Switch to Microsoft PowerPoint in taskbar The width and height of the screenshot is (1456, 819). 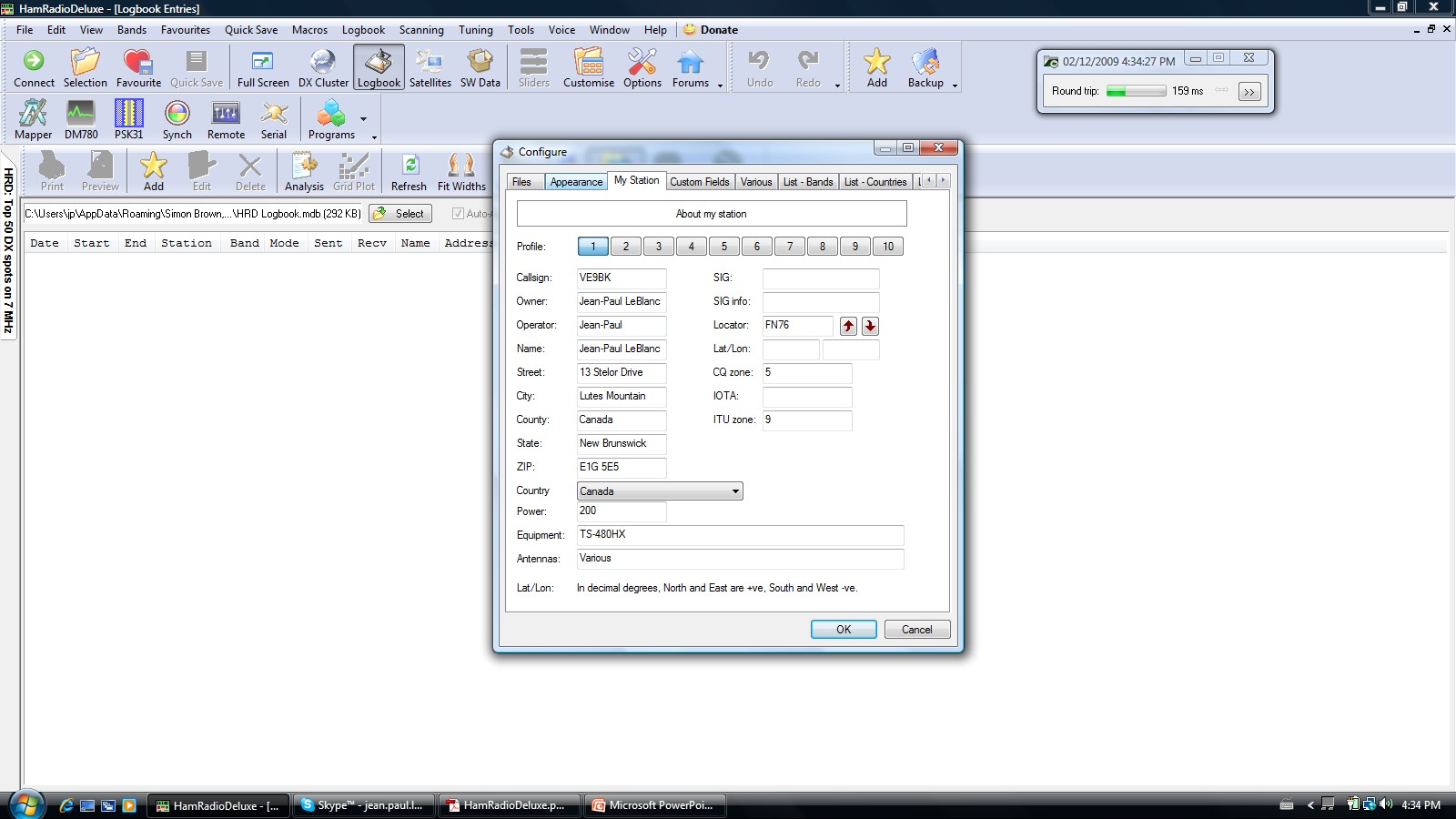click(653, 805)
